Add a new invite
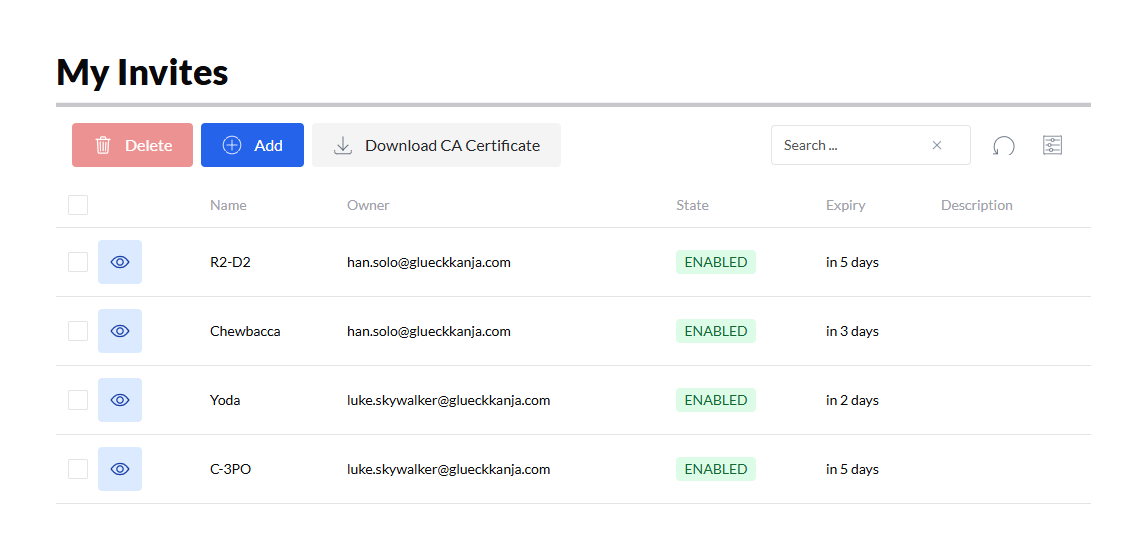The image size is (1147, 560). point(252,145)
